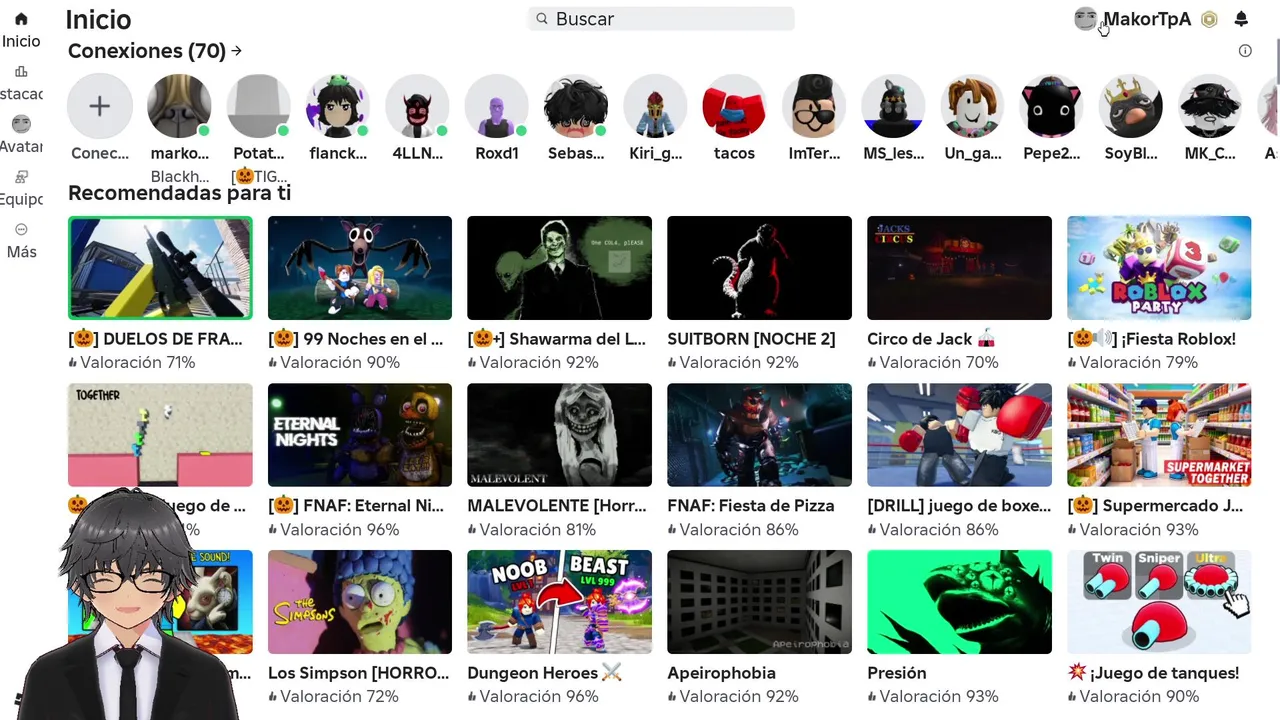The image size is (1280, 720).
Task: Open friend Pepe2 avatar
Action: pos(1052,106)
